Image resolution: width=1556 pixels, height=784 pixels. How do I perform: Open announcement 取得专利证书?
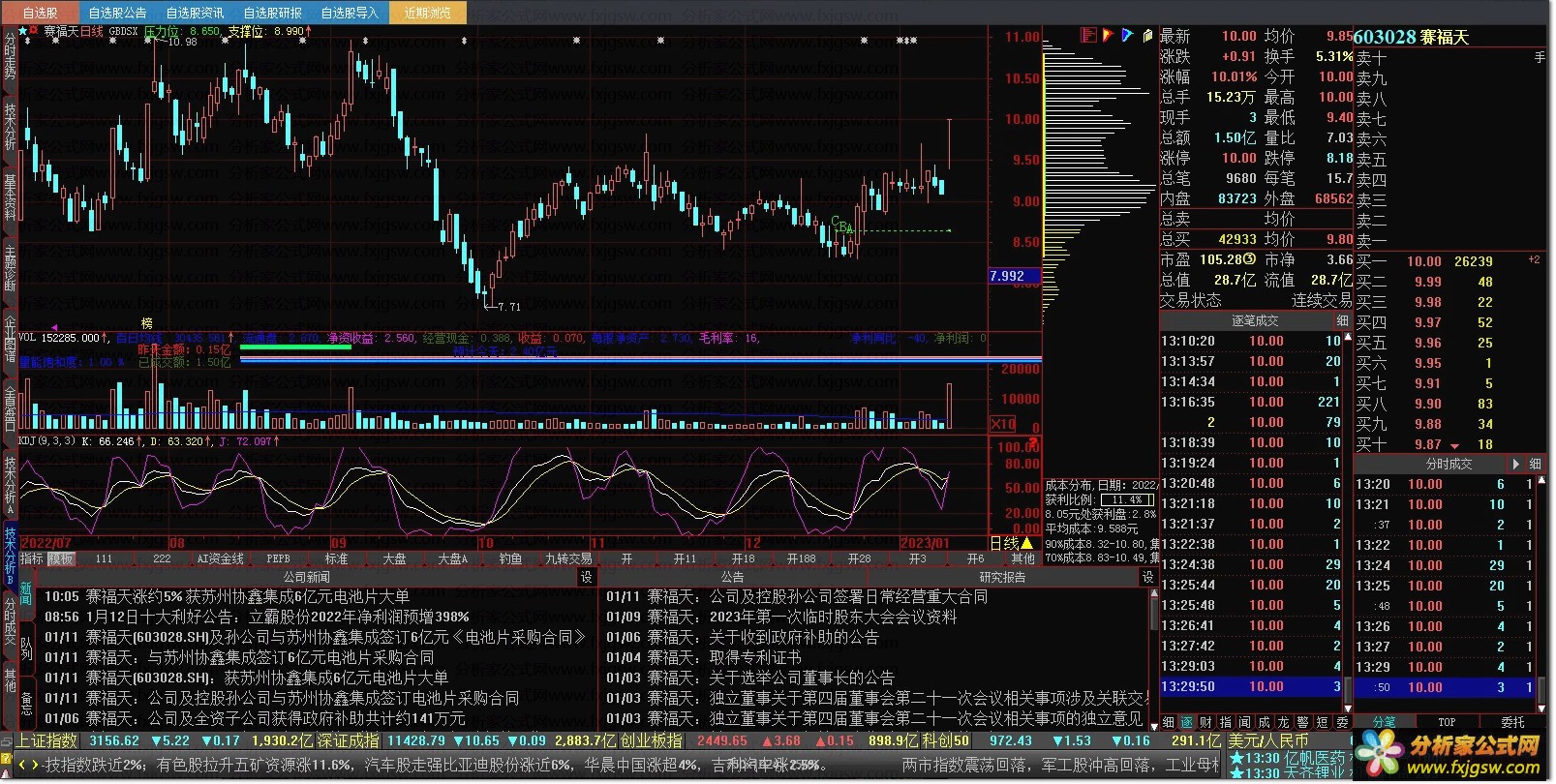click(x=755, y=657)
